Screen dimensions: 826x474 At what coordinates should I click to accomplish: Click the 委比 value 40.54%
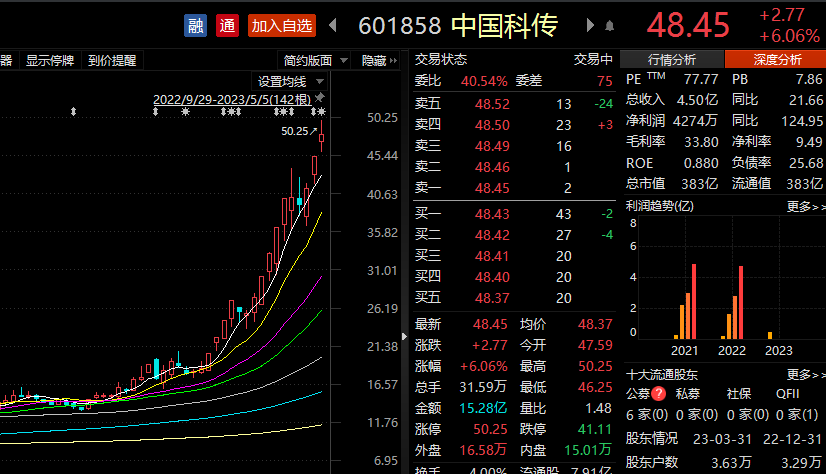point(484,81)
